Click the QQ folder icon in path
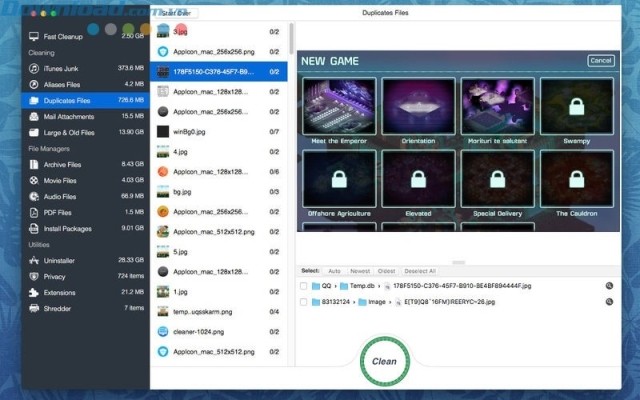 (x=316, y=286)
